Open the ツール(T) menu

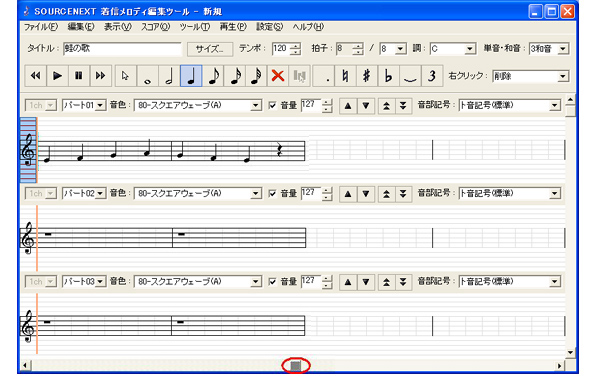point(195,27)
